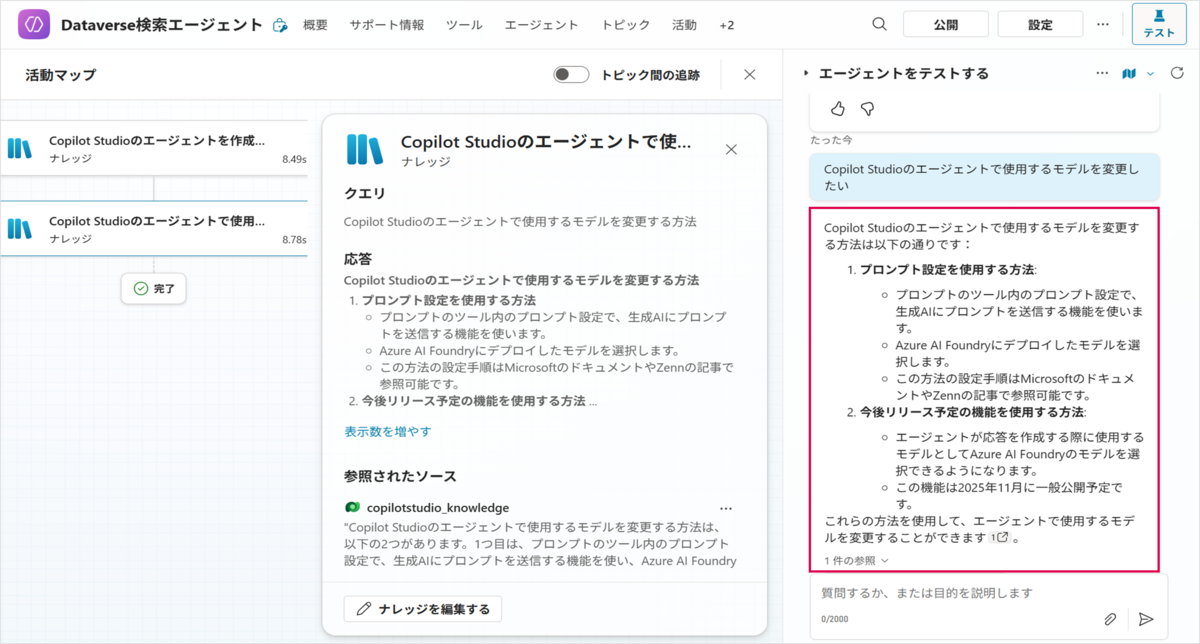Open the +2 overflow tabs

coord(726,25)
